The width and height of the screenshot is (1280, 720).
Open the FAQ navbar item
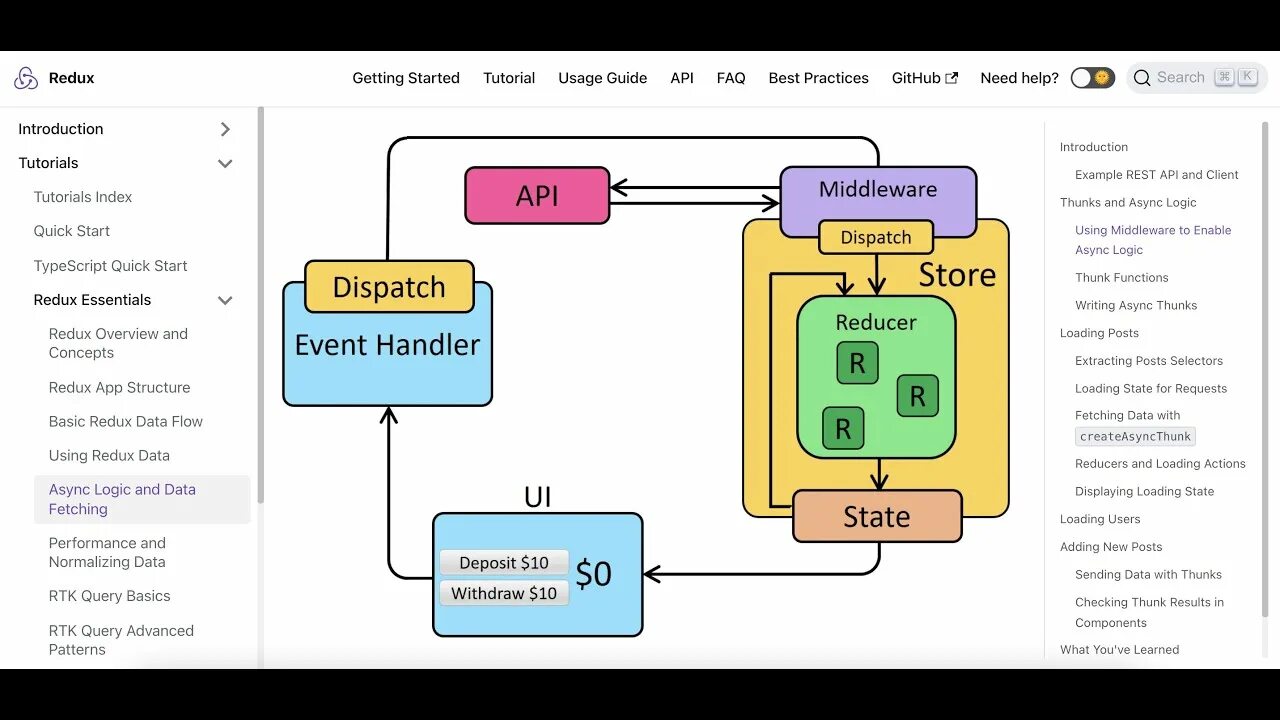point(731,78)
